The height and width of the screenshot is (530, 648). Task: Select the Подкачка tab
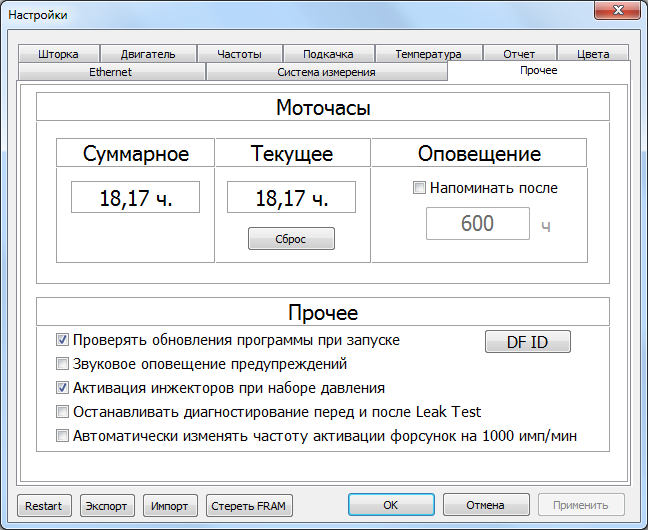tap(328, 54)
